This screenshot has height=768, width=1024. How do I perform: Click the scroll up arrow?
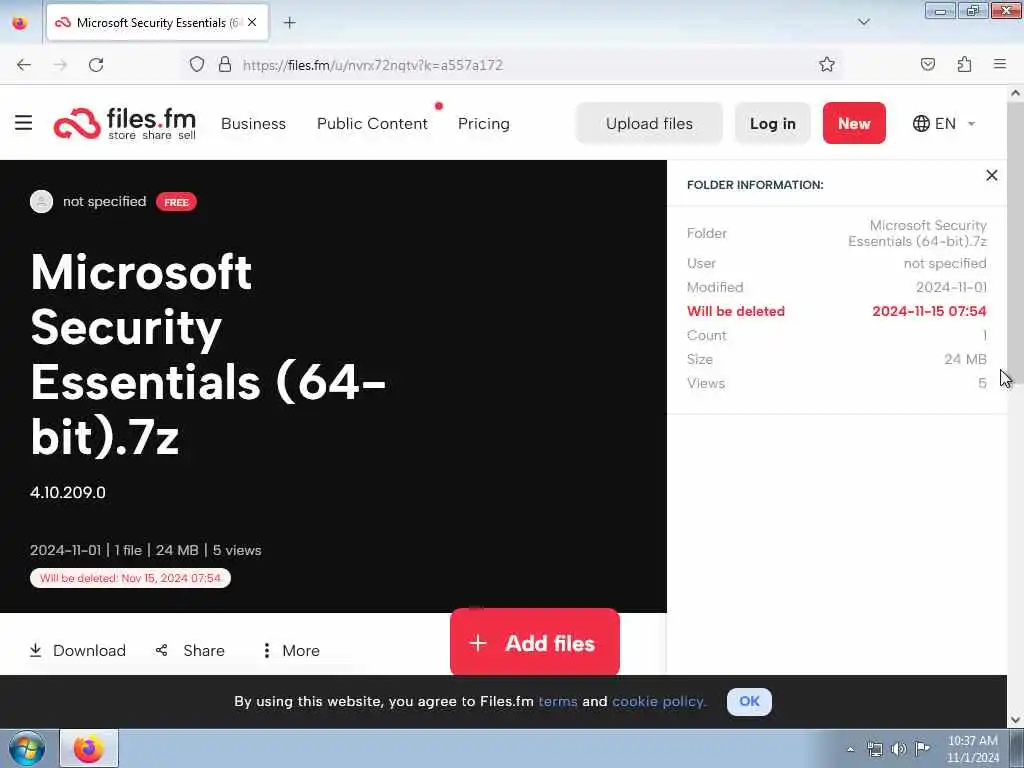tap(1015, 93)
